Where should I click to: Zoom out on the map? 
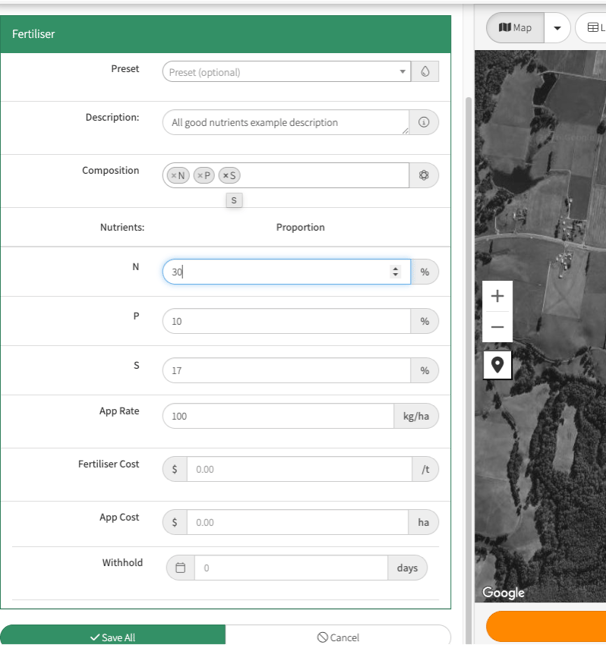coord(497,327)
